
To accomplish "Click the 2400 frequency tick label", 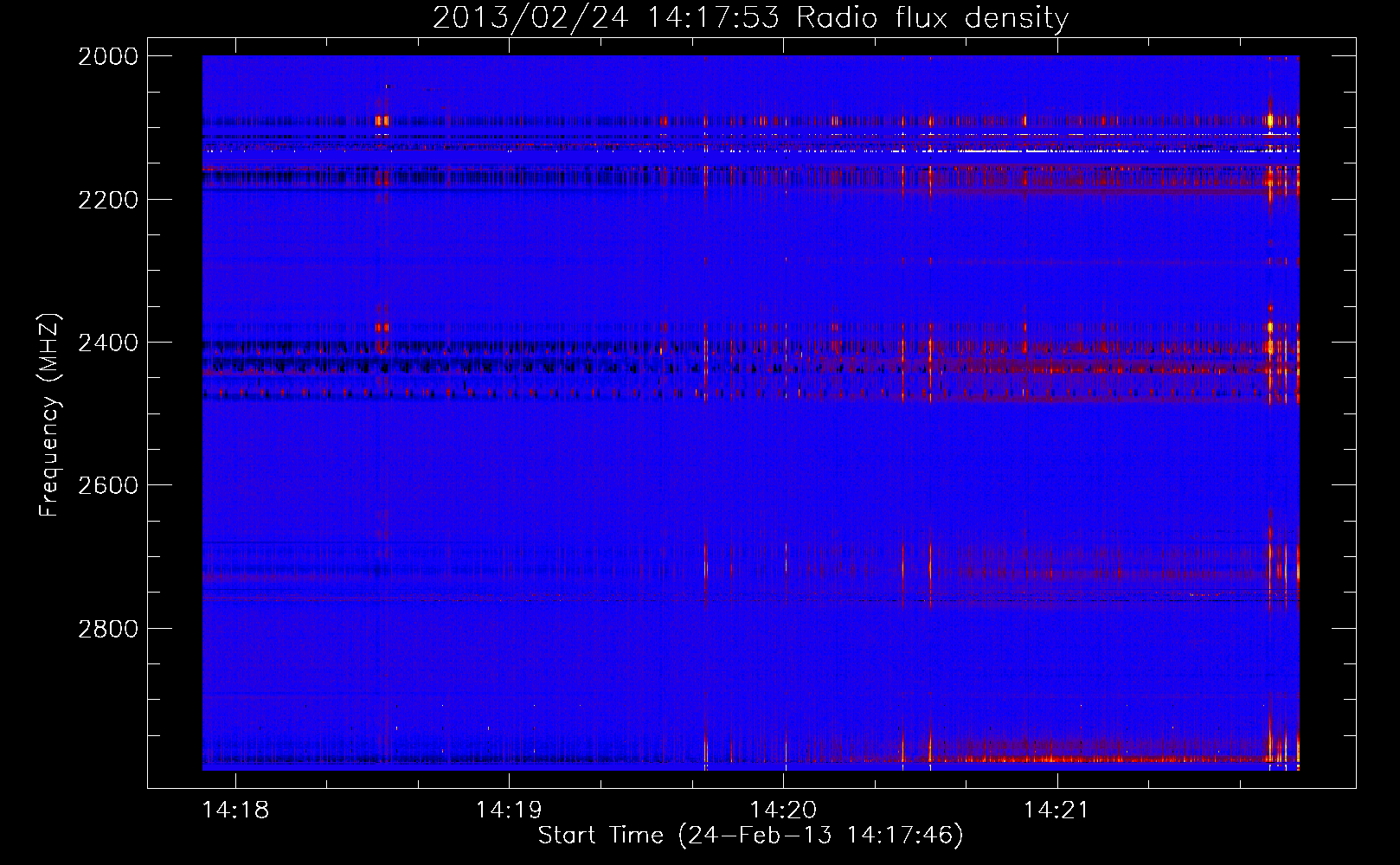I will point(107,343).
